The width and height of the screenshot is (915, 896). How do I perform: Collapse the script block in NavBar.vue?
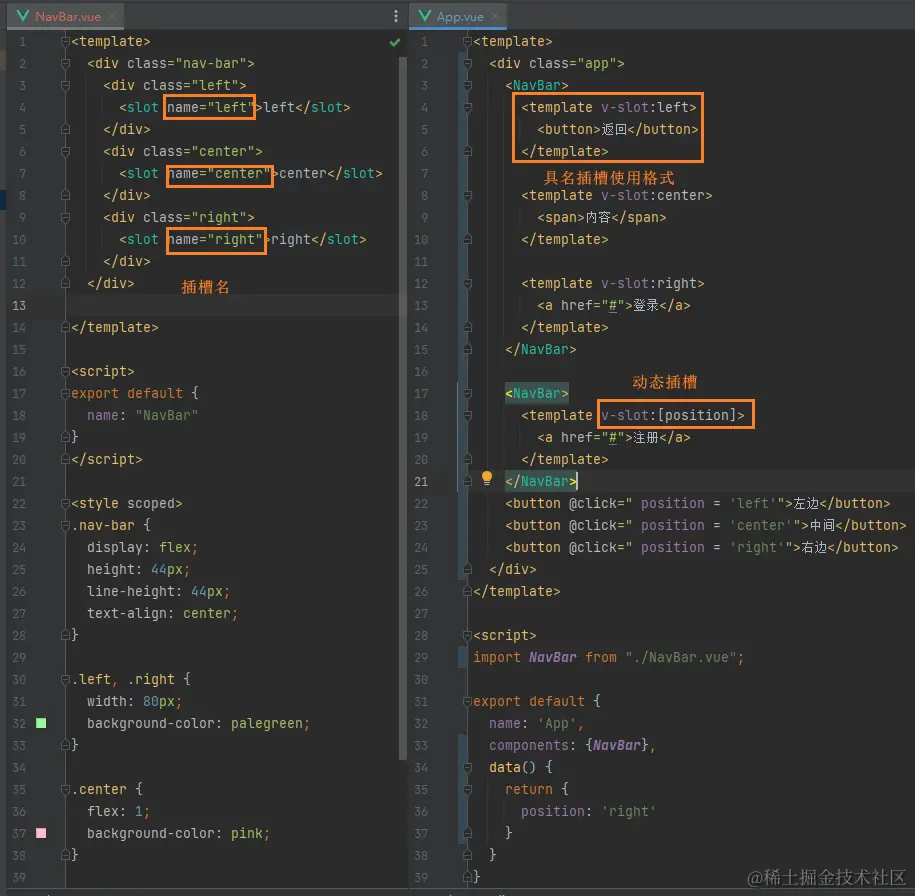[65, 371]
